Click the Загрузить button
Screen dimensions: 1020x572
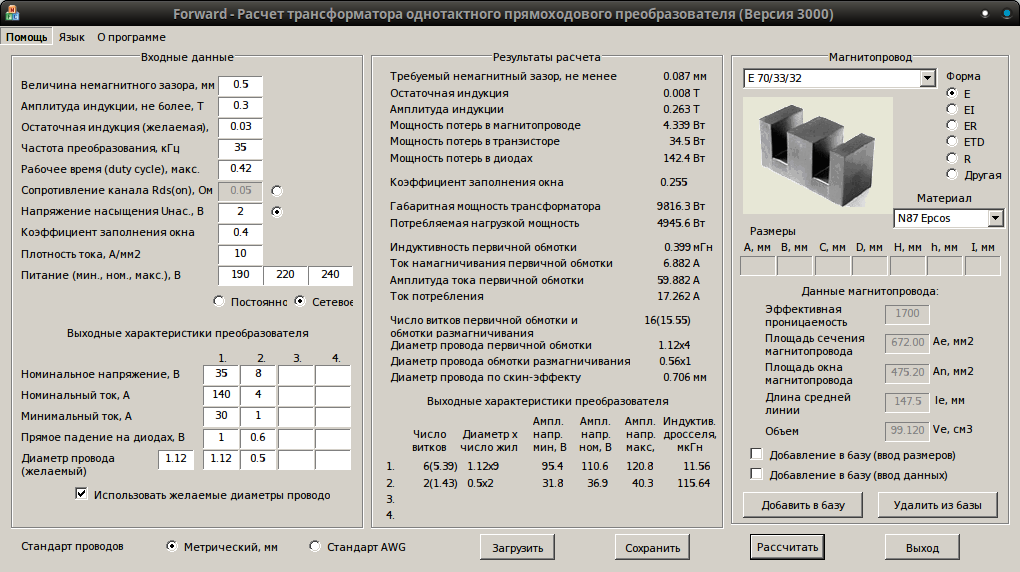517,548
